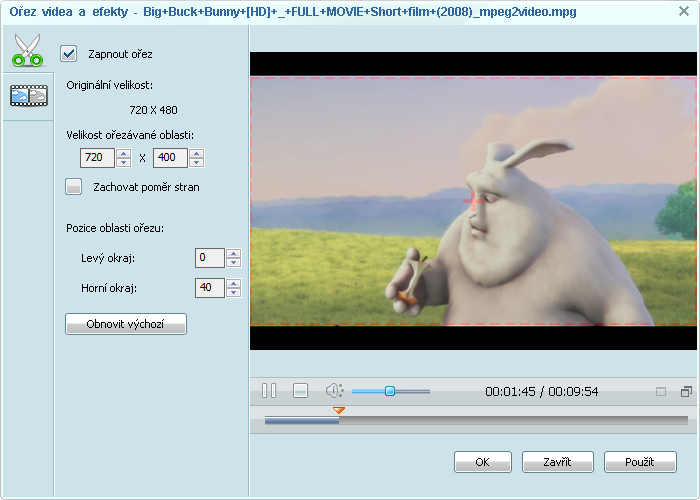Apply changes with the Použít button
Screen dimensions: 700x500
(x=640, y=462)
